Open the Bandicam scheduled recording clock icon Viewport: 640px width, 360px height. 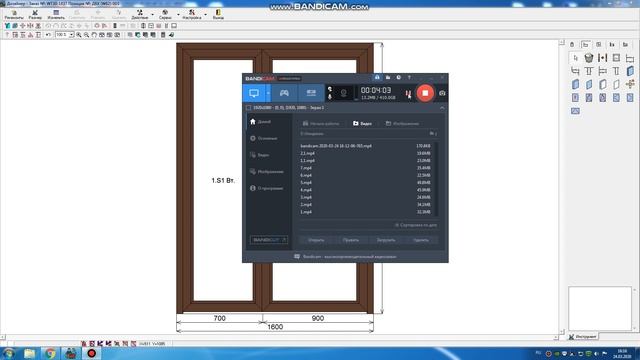399,78
